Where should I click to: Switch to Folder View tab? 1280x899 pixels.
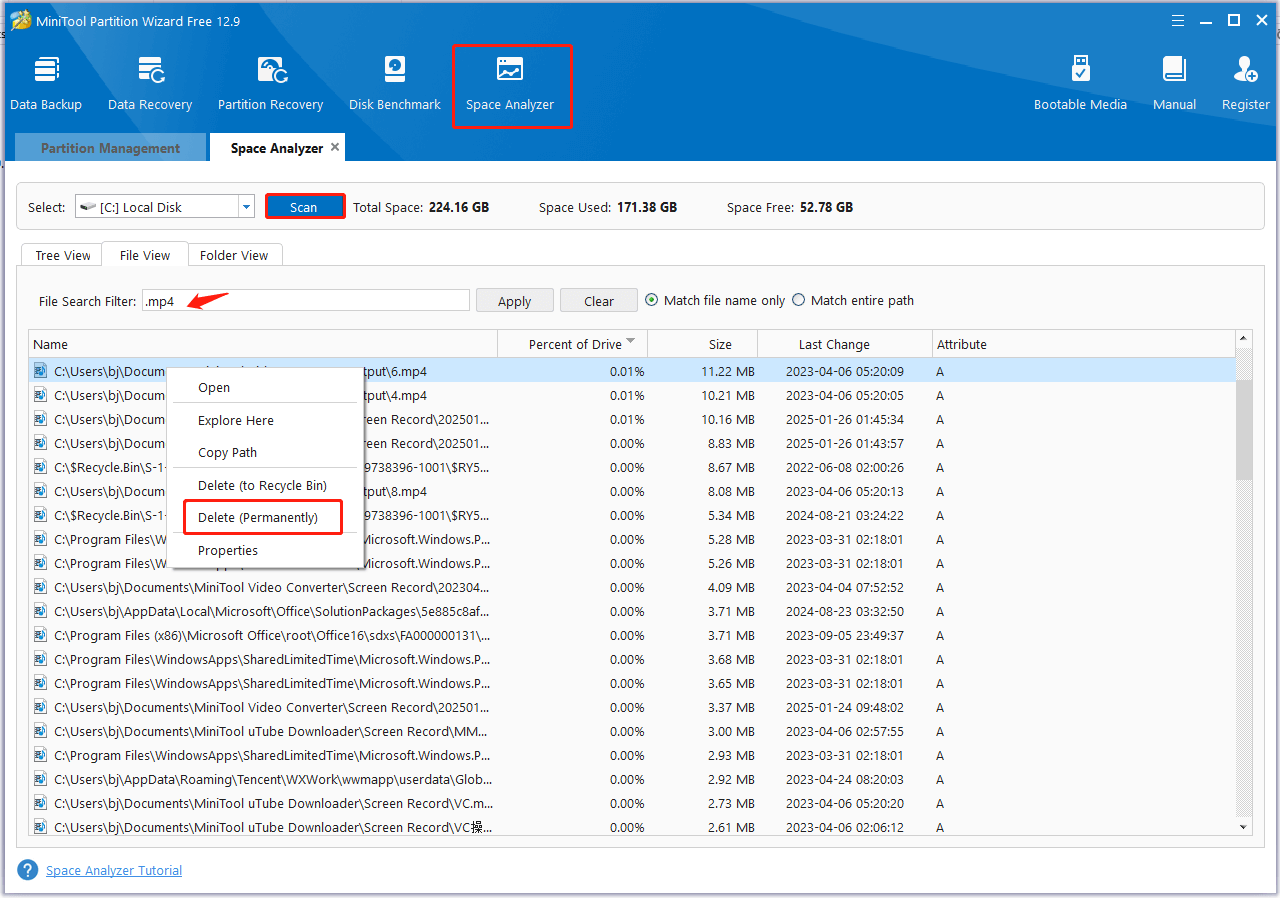coord(234,255)
